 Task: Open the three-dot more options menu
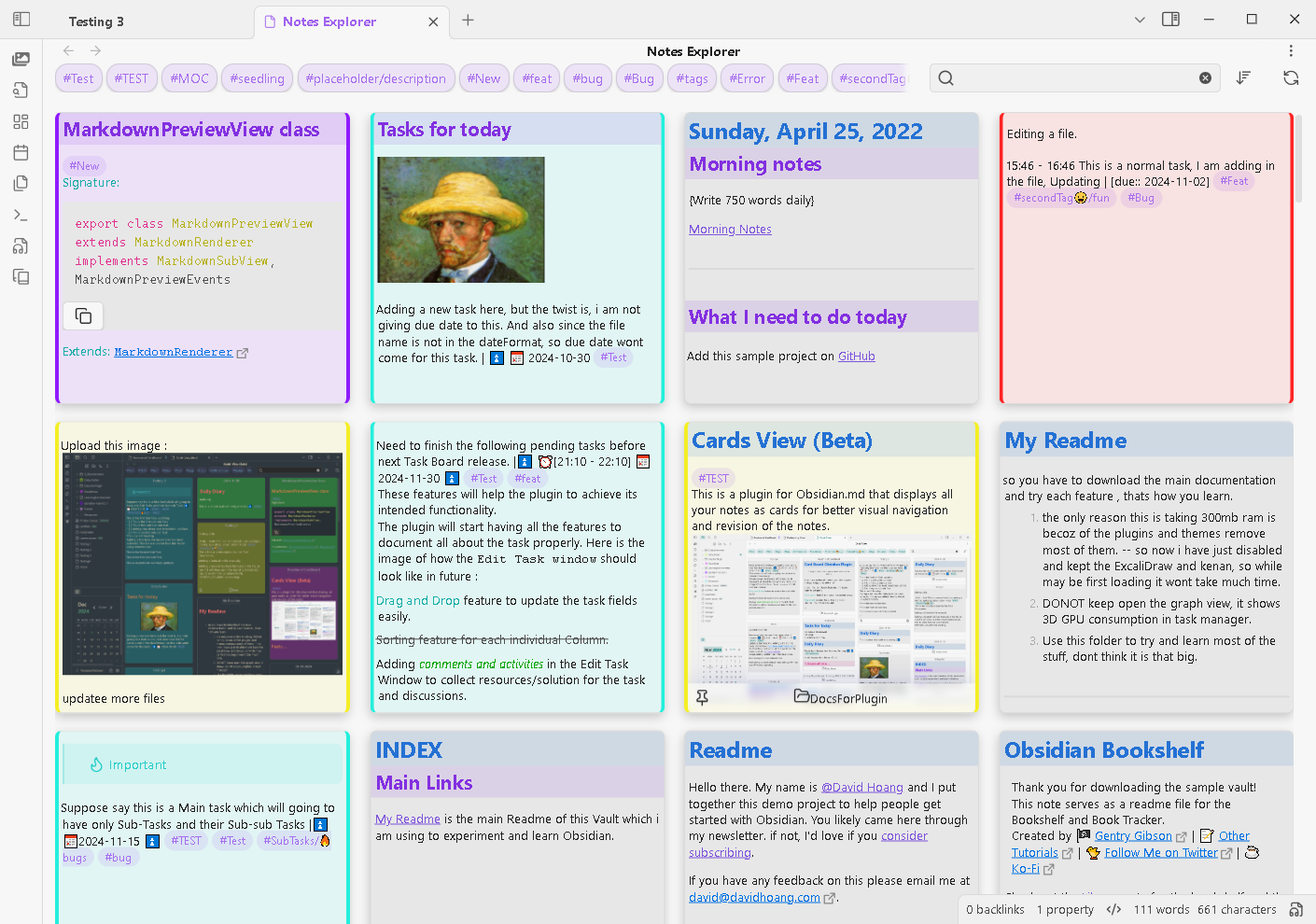pos(1291,50)
